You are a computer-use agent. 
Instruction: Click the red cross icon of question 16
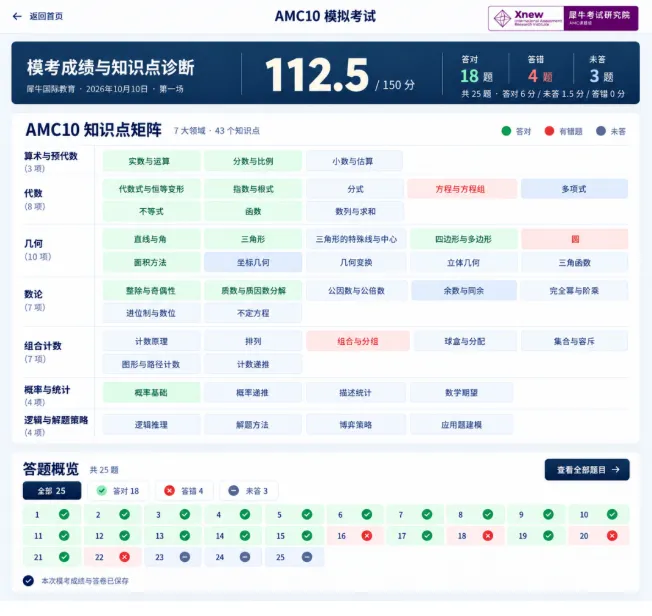pyautogui.click(x=367, y=536)
